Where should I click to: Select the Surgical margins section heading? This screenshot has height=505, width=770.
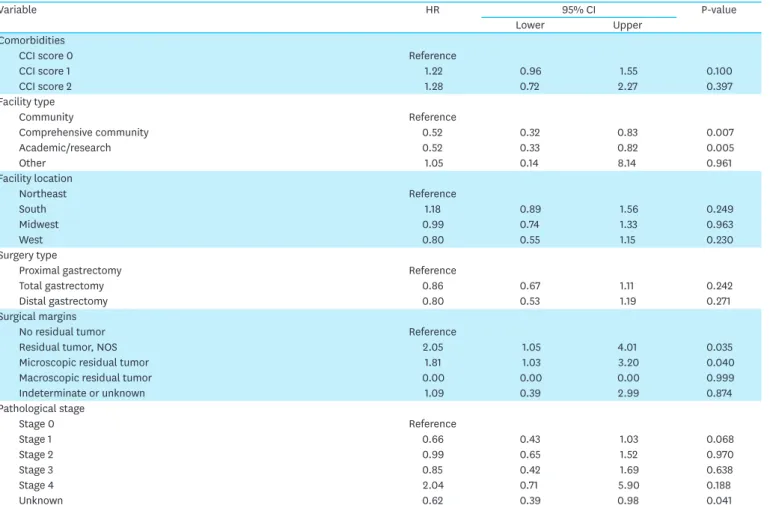[38, 316]
